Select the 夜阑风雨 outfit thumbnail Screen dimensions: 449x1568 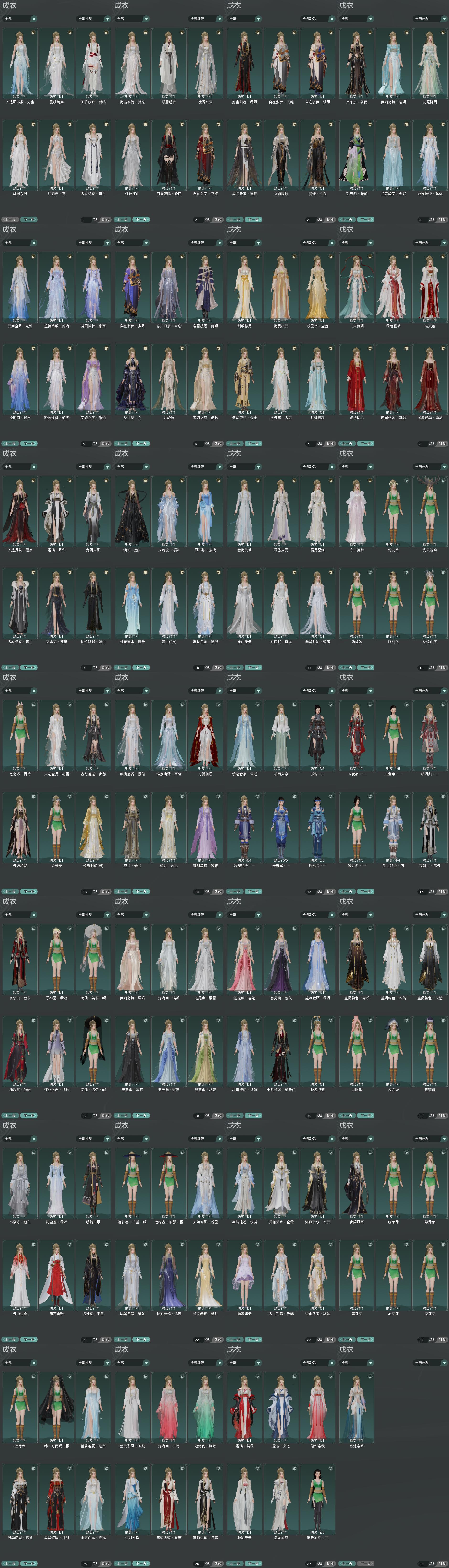[357, 1184]
